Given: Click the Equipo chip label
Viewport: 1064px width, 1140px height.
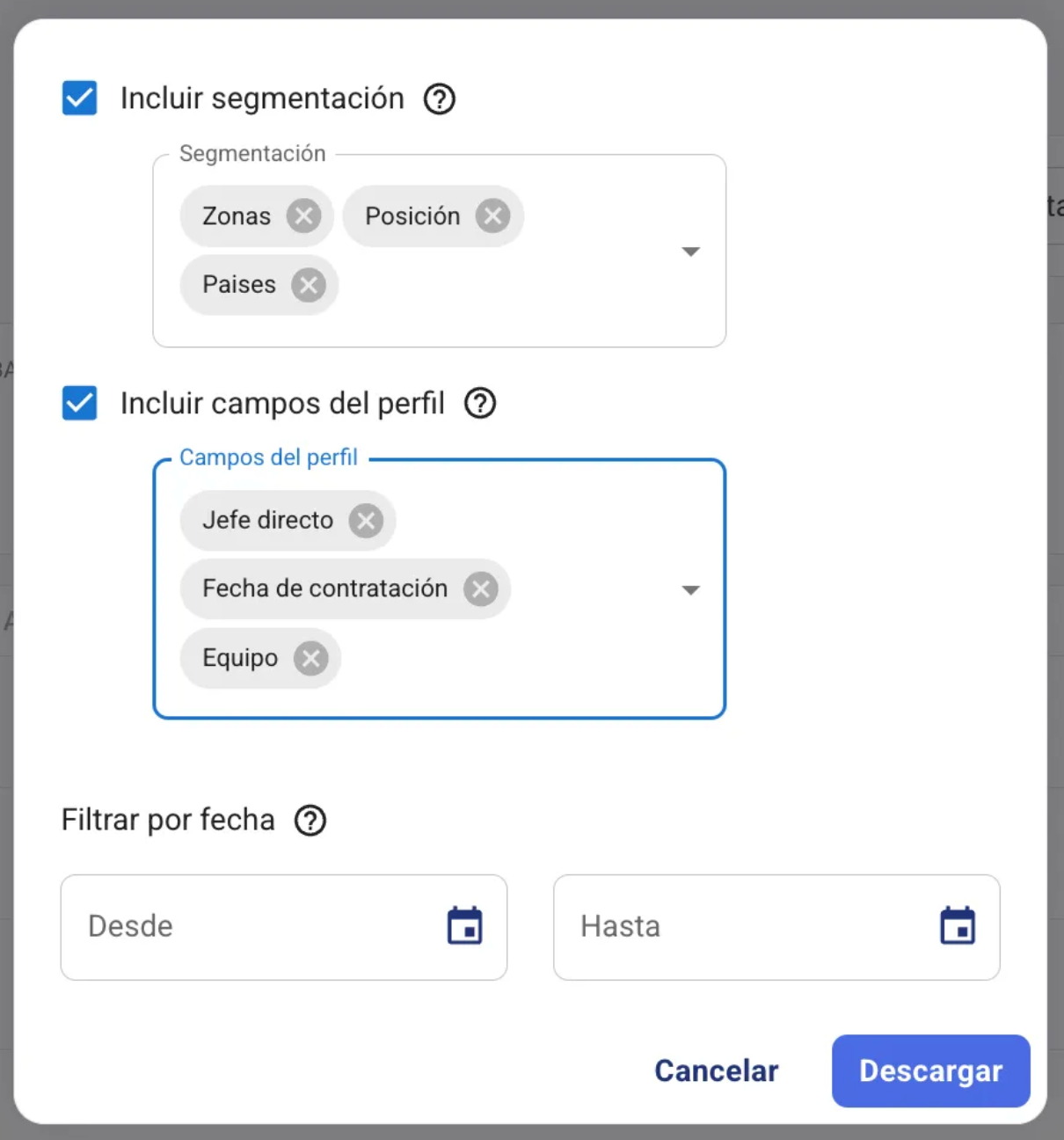Looking at the screenshot, I should pos(240,658).
